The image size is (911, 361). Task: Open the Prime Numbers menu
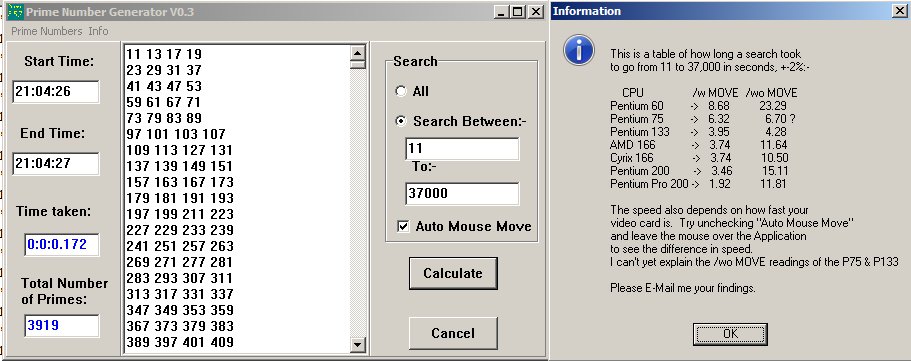tap(46, 31)
